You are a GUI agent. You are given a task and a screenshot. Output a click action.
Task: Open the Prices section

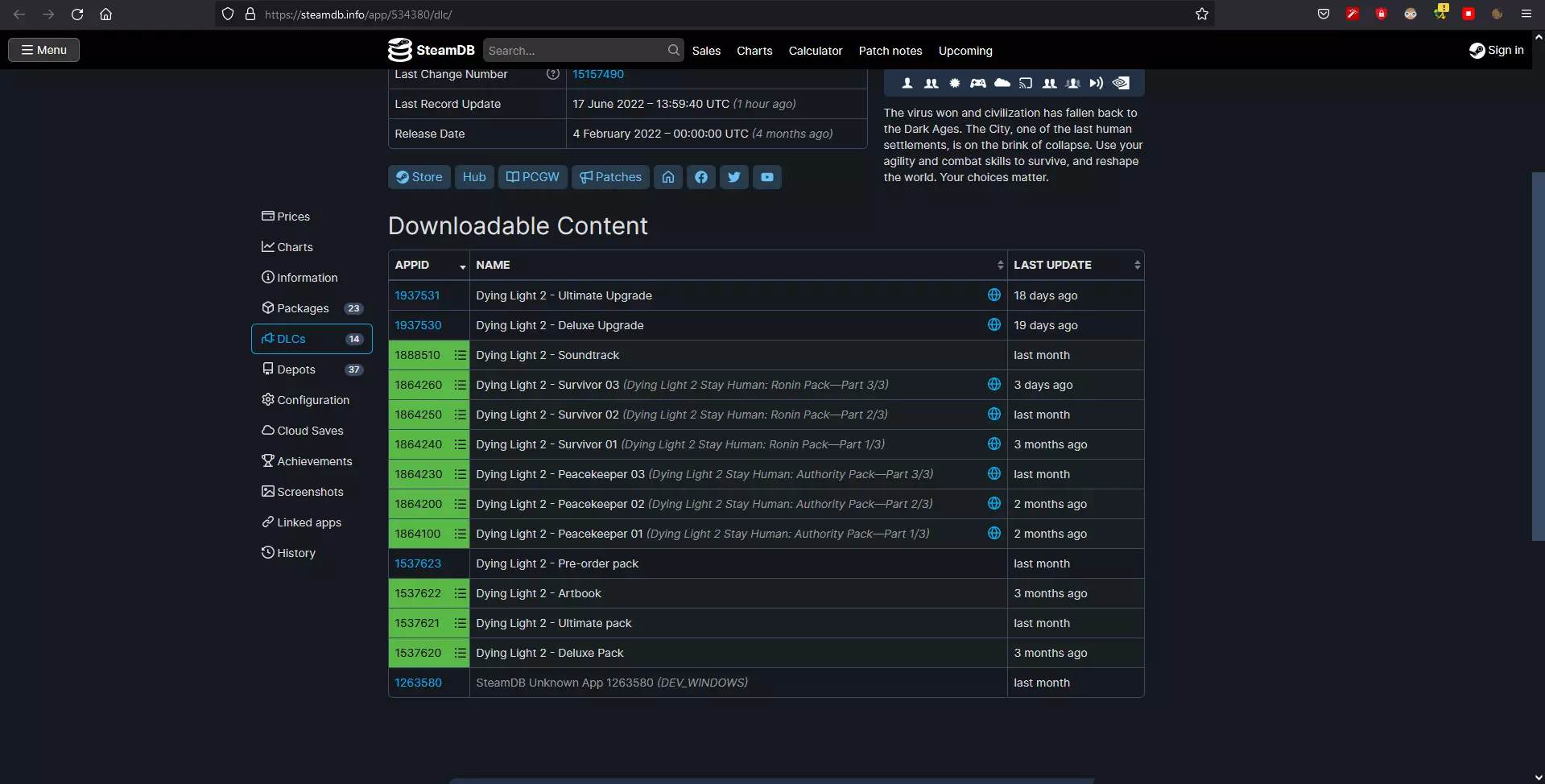pyautogui.click(x=286, y=217)
